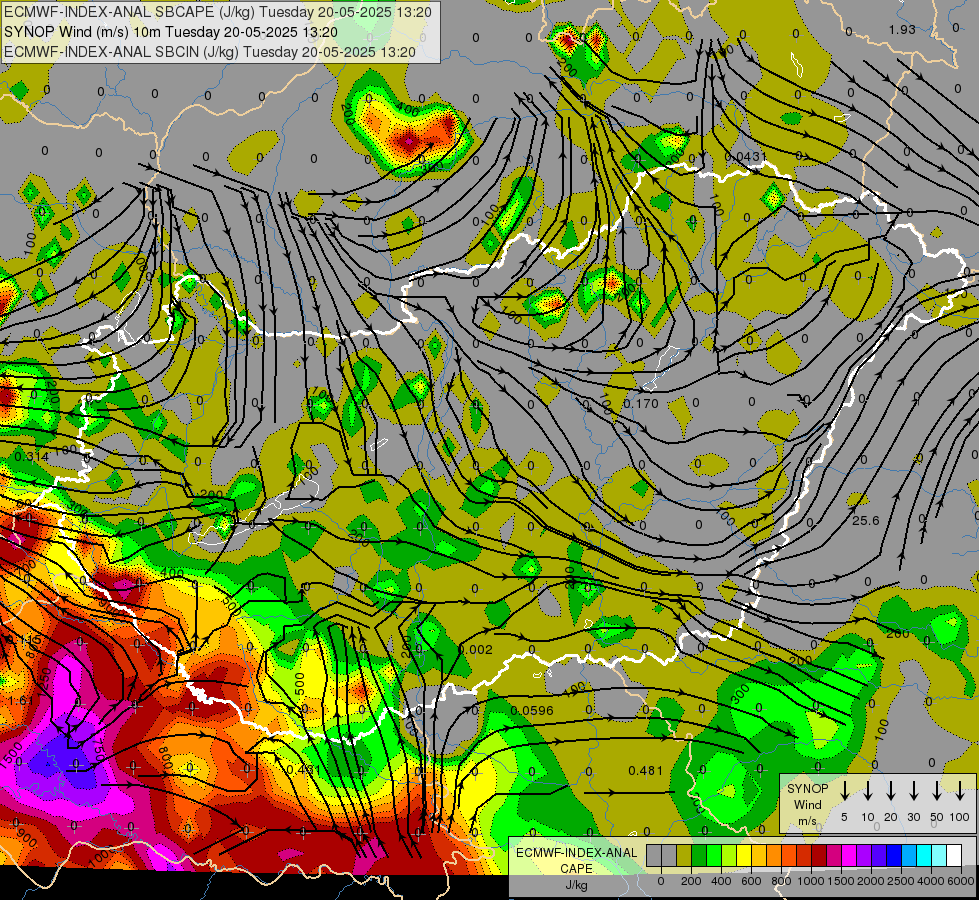The height and width of the screenshot is (900, 979).
Task: Select the dark blue swatch in CAPE legend
Action: pyautogui.click(x=894, y=855)
